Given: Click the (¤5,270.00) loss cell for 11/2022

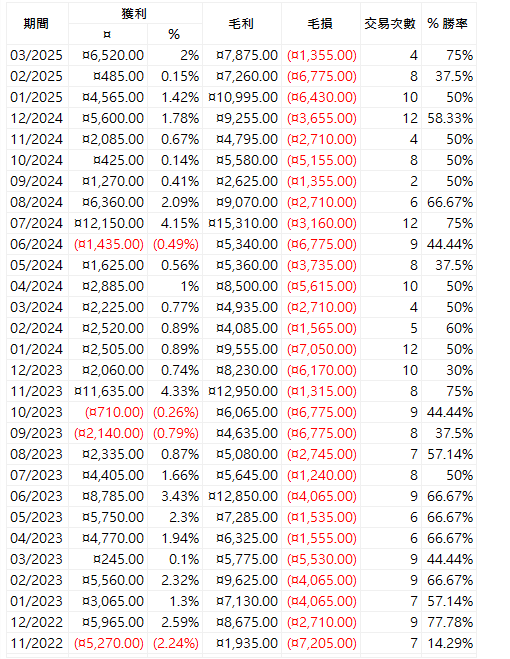Looking at the screenshot, I should (108, 643).
